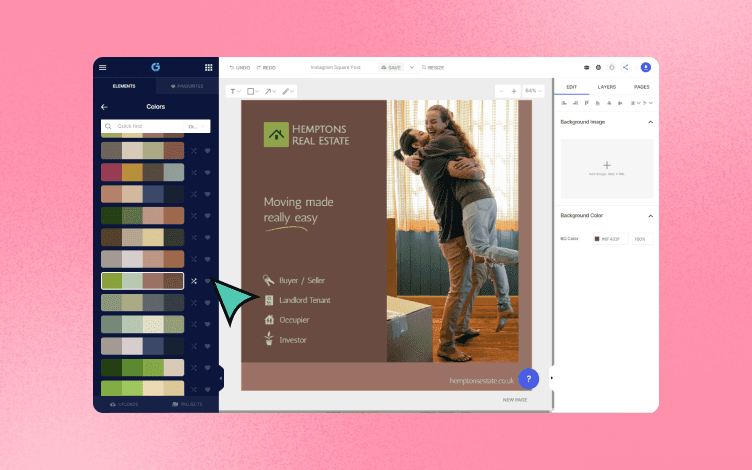Open the apps grid icon

click(x=209, y=68)
